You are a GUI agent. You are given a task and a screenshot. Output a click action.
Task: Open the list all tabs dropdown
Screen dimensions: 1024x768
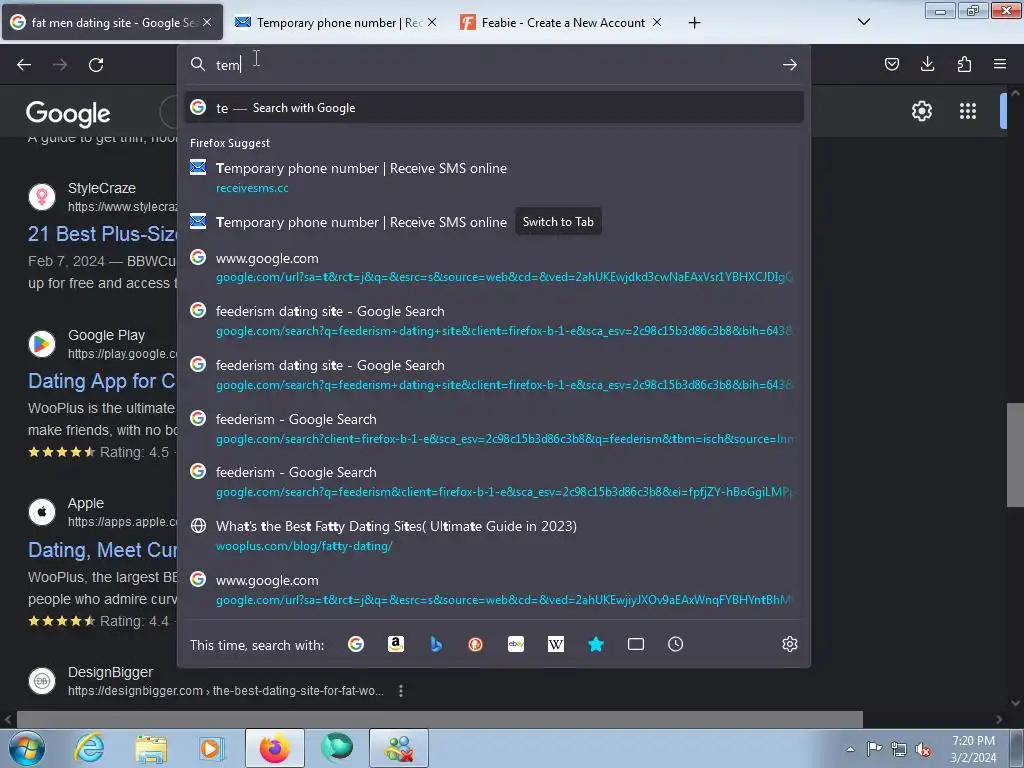[x=863, y=22]
